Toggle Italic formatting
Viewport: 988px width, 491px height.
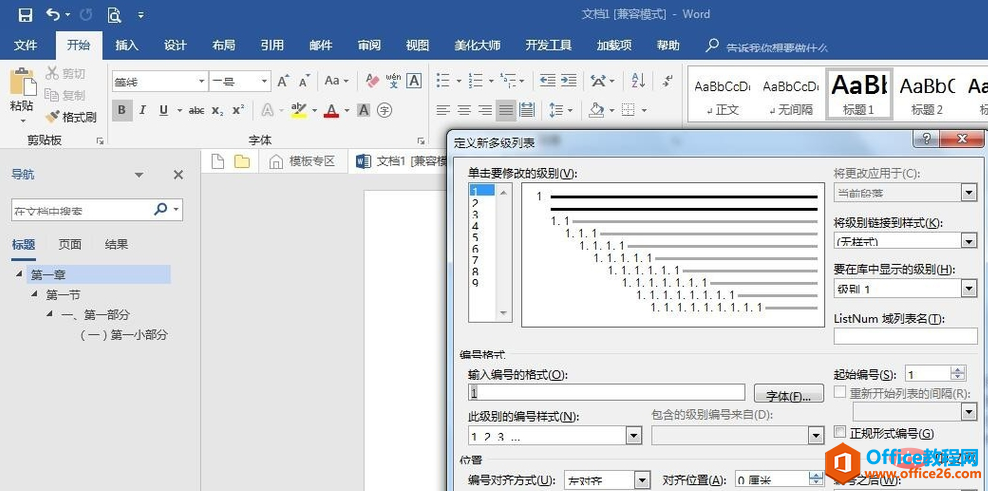click(x=142, y=110)
